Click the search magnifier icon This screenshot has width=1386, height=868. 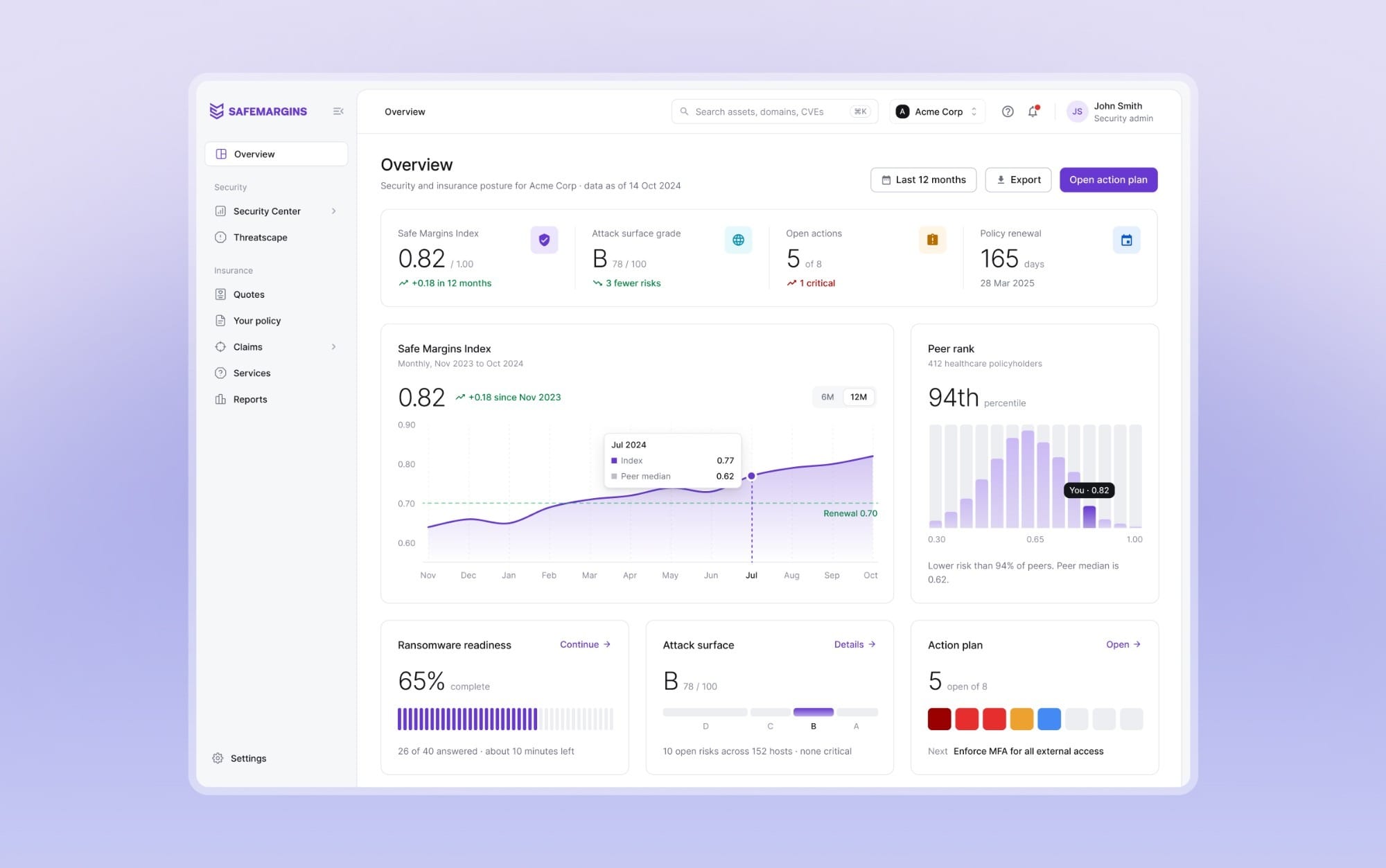click(x=684, y=112)
